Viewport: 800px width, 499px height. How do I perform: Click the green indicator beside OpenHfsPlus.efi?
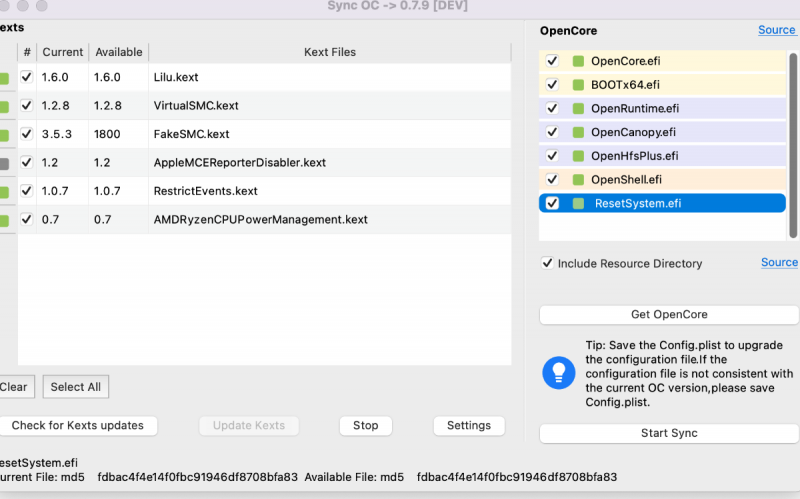click(x=578, y=156)
